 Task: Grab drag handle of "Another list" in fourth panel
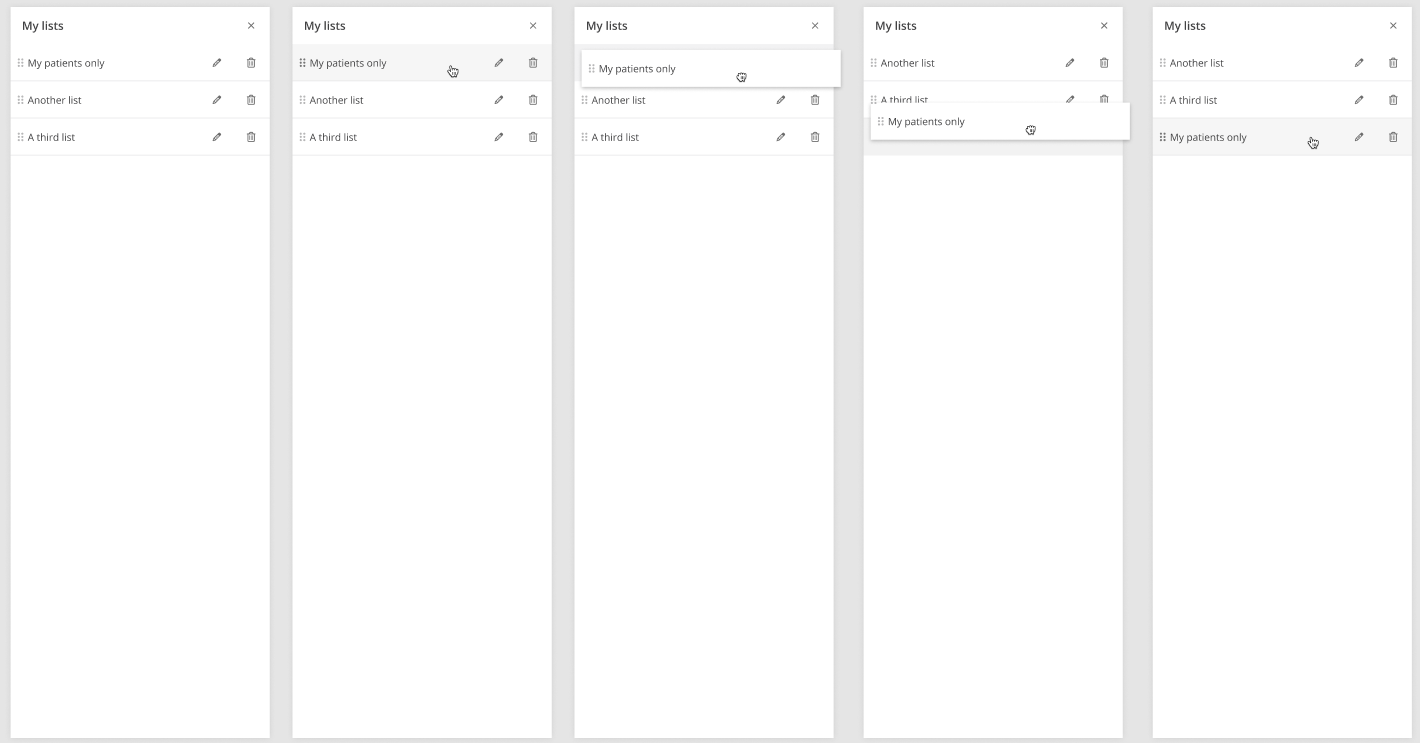tap(873, 63)
